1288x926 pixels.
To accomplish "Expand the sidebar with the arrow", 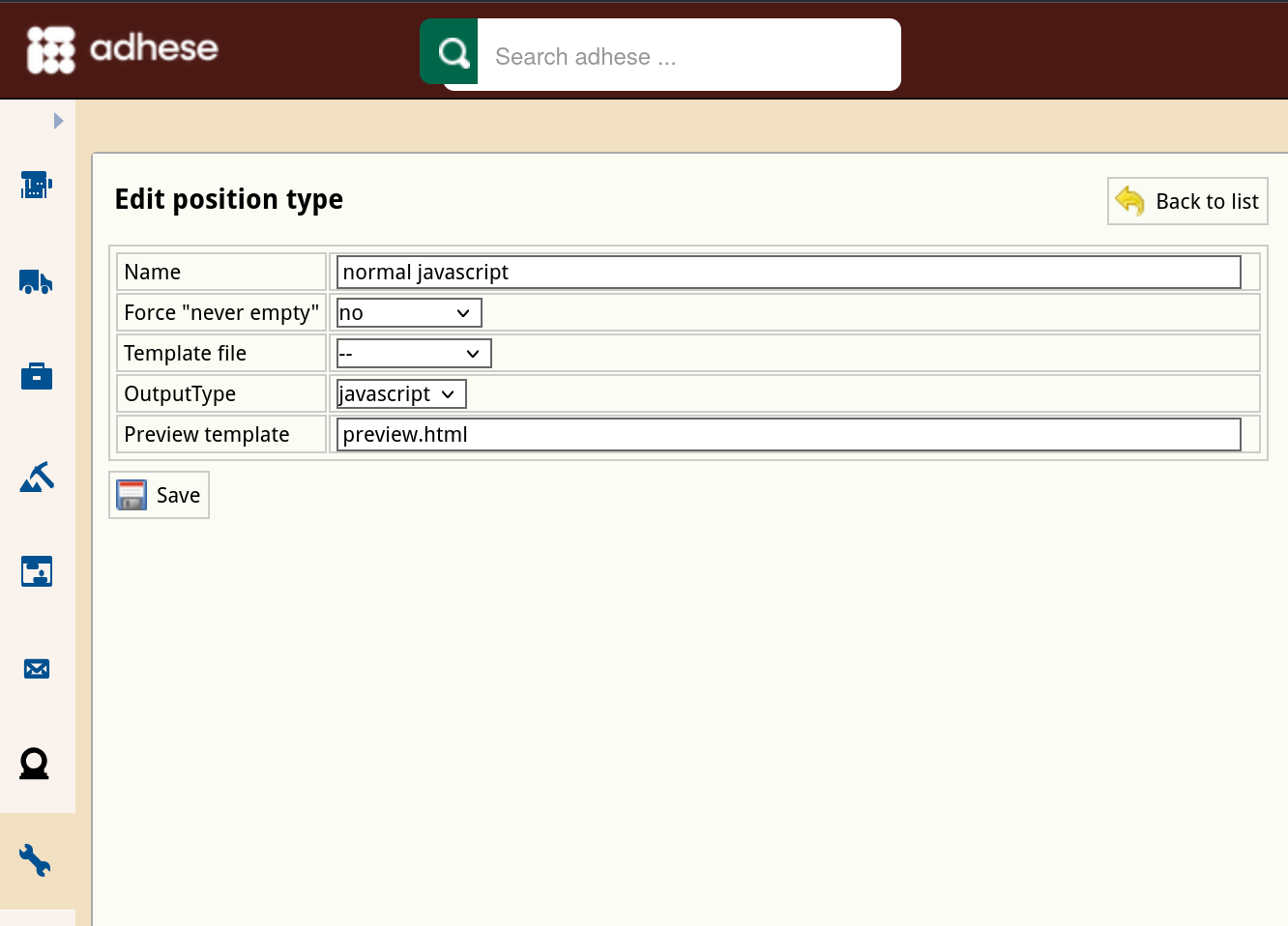I will pos(58,121).
